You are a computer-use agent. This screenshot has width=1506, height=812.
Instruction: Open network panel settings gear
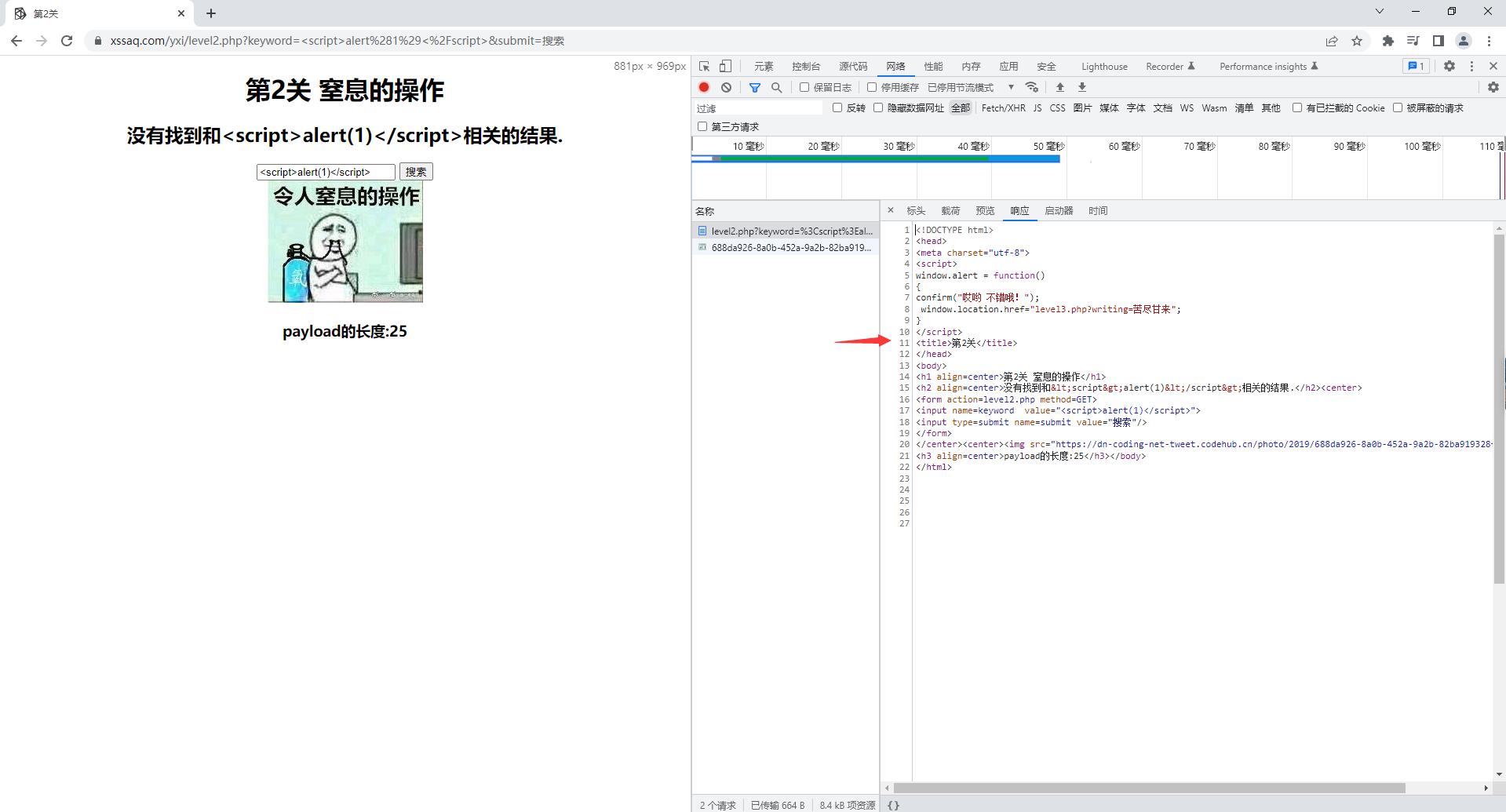tap(1493, 87)
